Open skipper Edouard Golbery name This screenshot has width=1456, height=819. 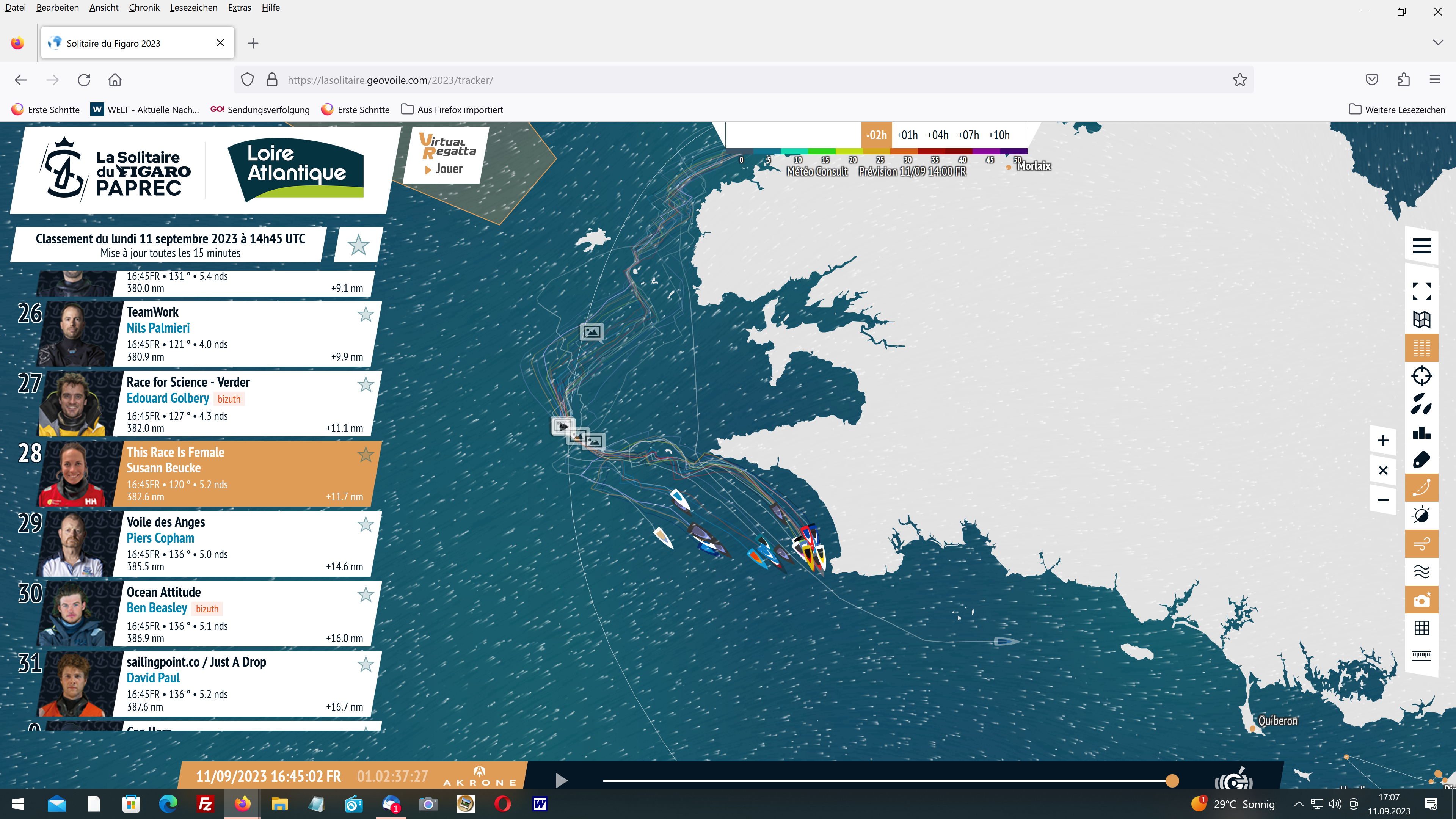coord(168,399)
